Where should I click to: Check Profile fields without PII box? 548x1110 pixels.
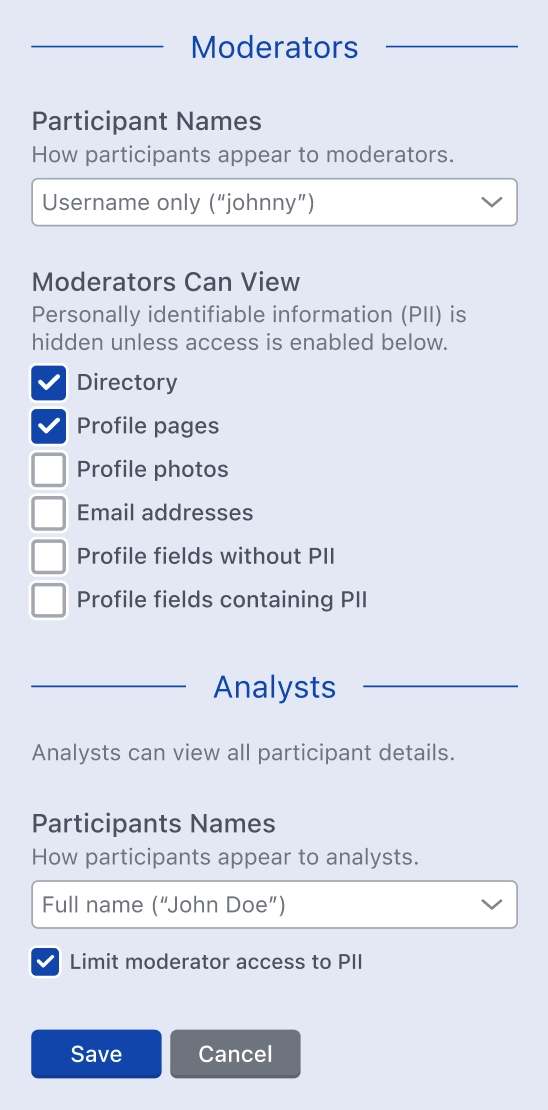(49, 557)
